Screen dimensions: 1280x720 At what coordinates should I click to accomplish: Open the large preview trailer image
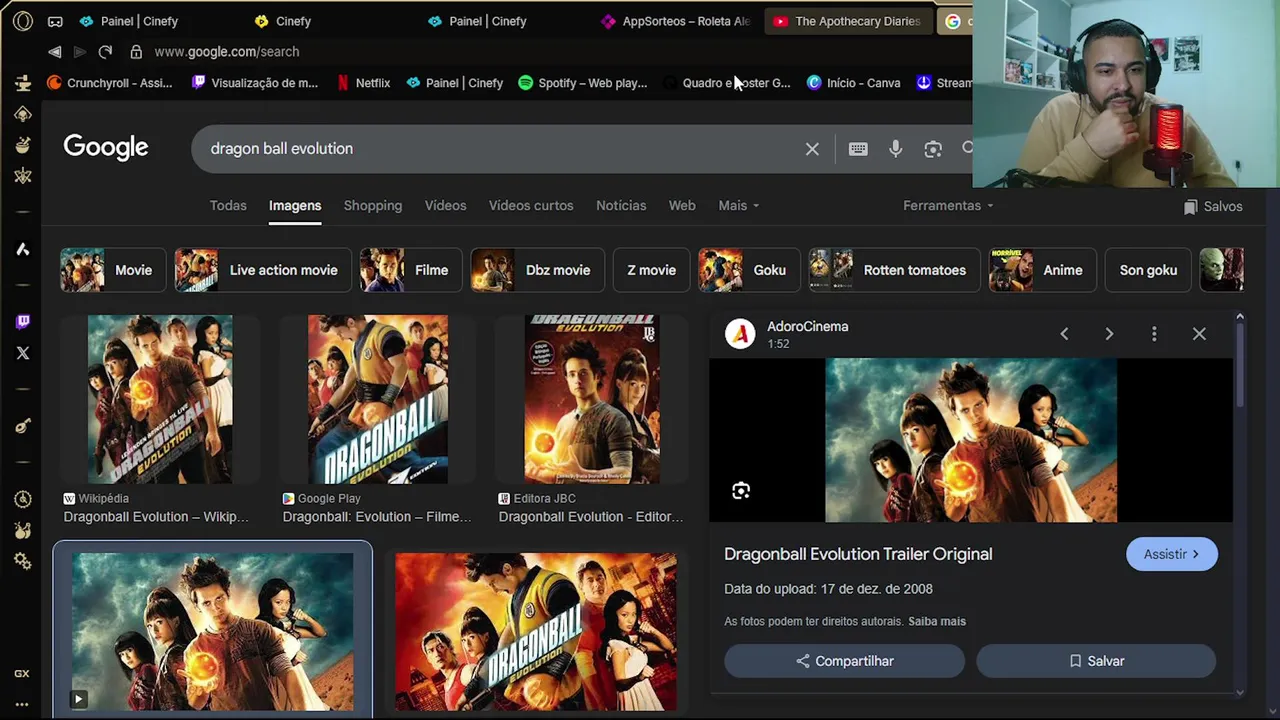[x=971, y=440]
